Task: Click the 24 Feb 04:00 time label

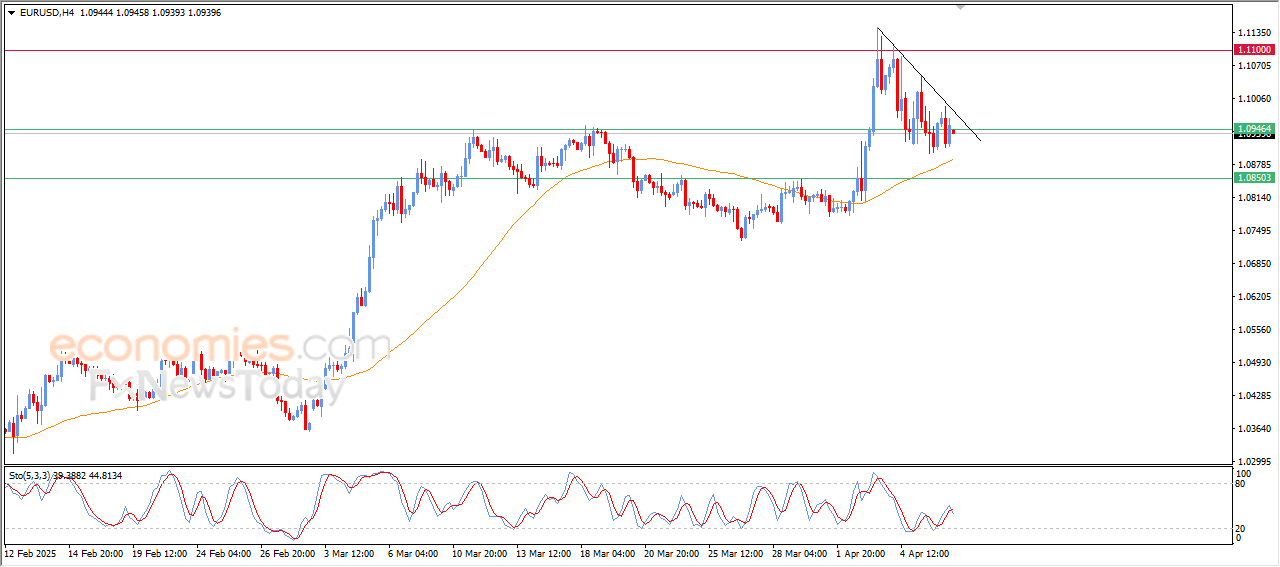Action: point(224,552)
